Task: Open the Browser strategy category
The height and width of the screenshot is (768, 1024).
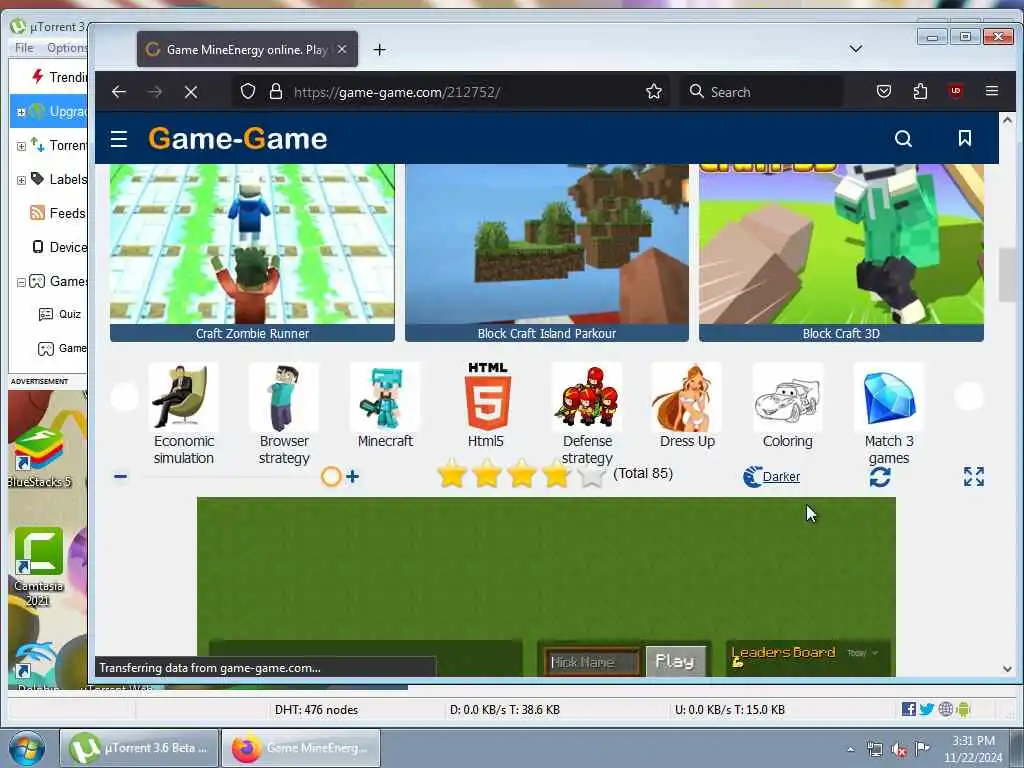Action: [x=284, y=415]
